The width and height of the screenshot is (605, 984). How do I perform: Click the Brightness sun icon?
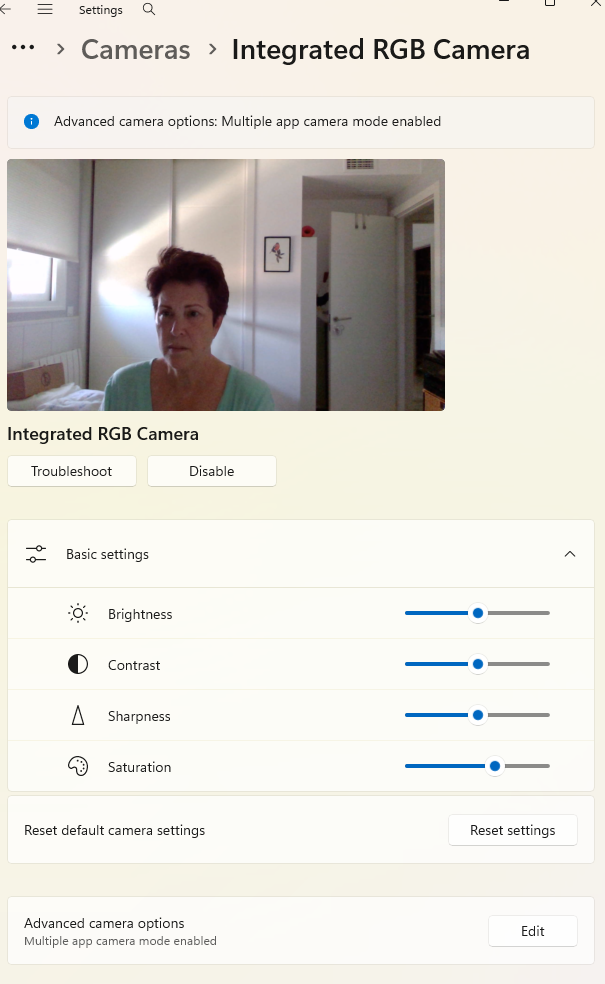click(x=78, y=613)
